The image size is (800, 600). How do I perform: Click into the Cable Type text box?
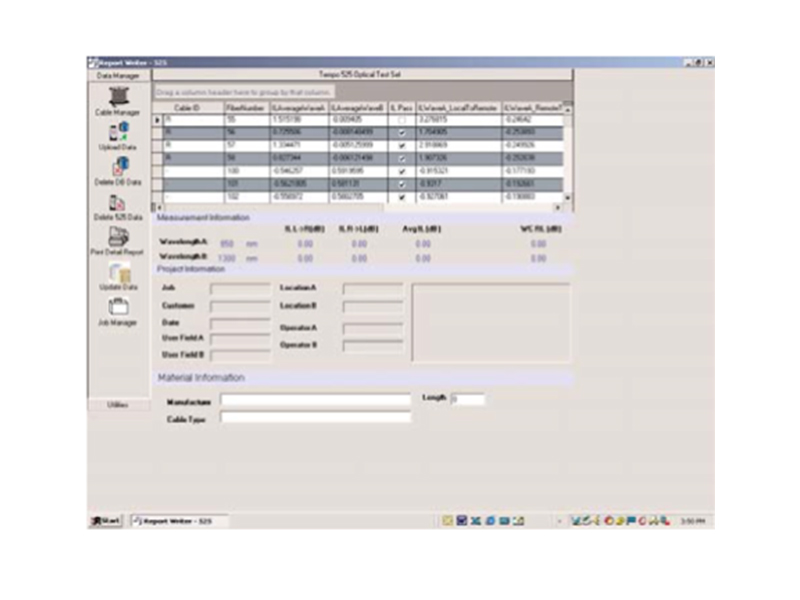click(x=315, y=417)
